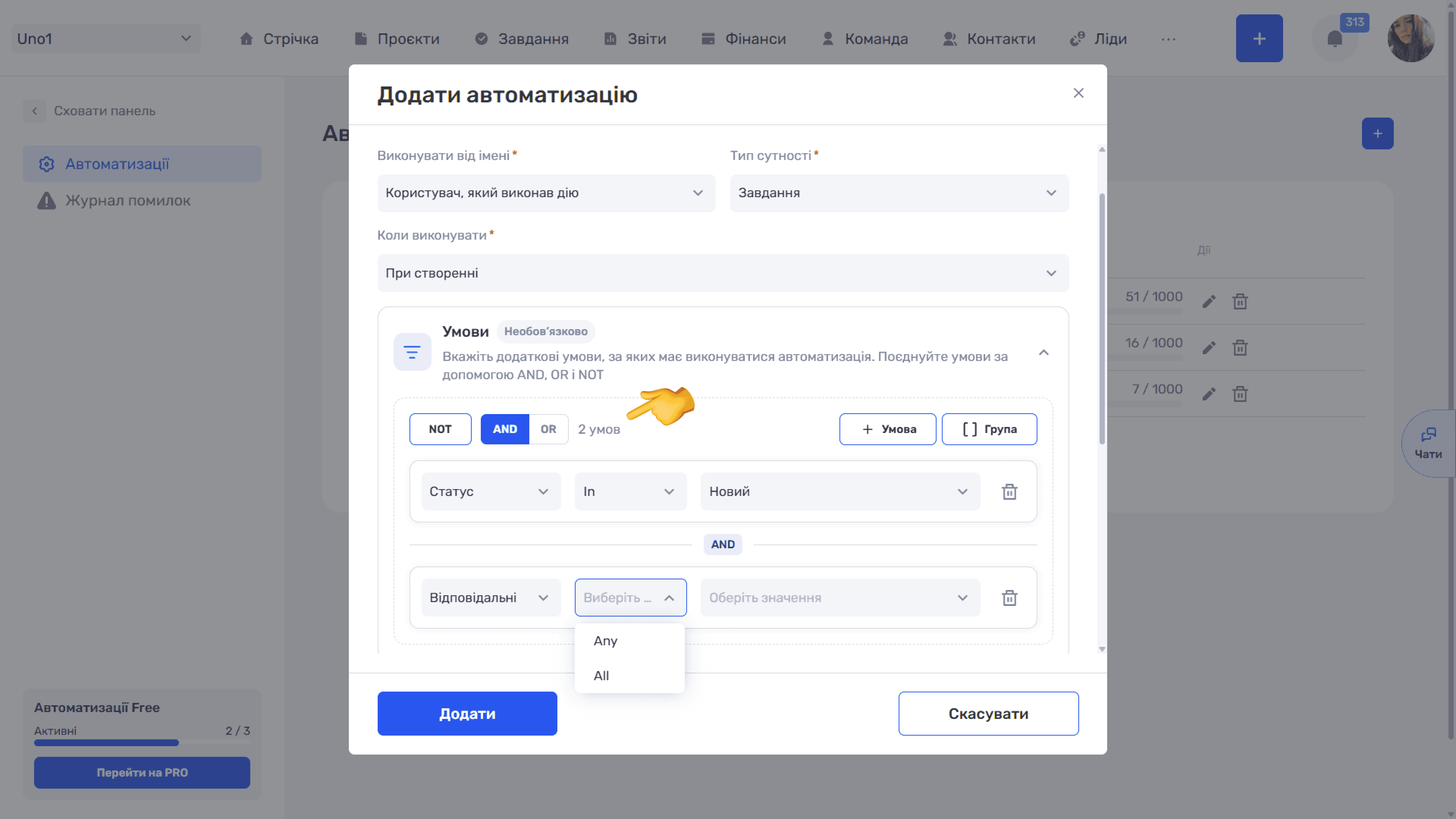Click the back arrow of Сховати панель
Screen dimensions: 1456x819
coord(35,111)
